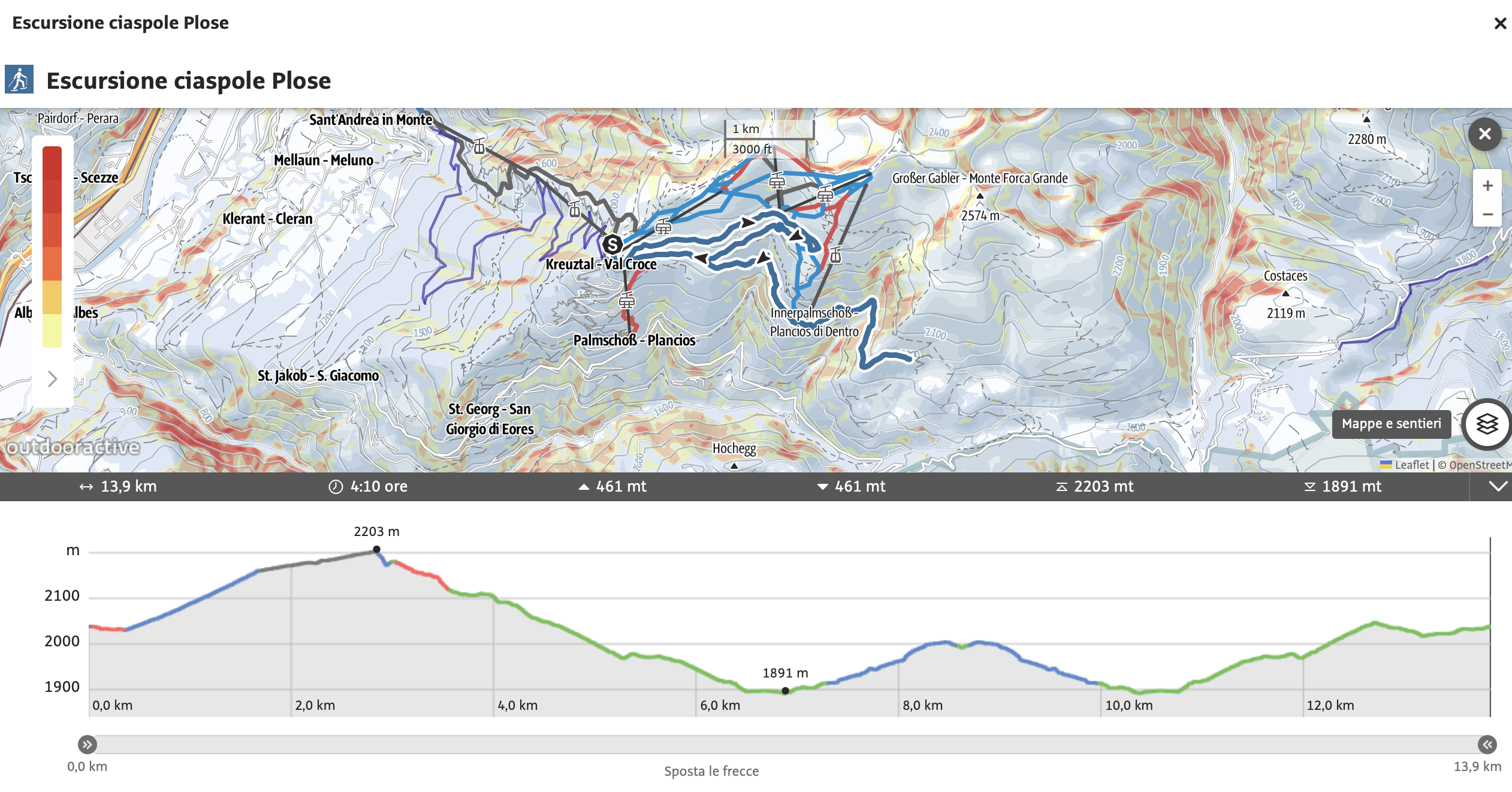This screenshot has width=1512, height=792.
Task: Click the gondola lift icon near Sant'Andrea
Action: 479,146
